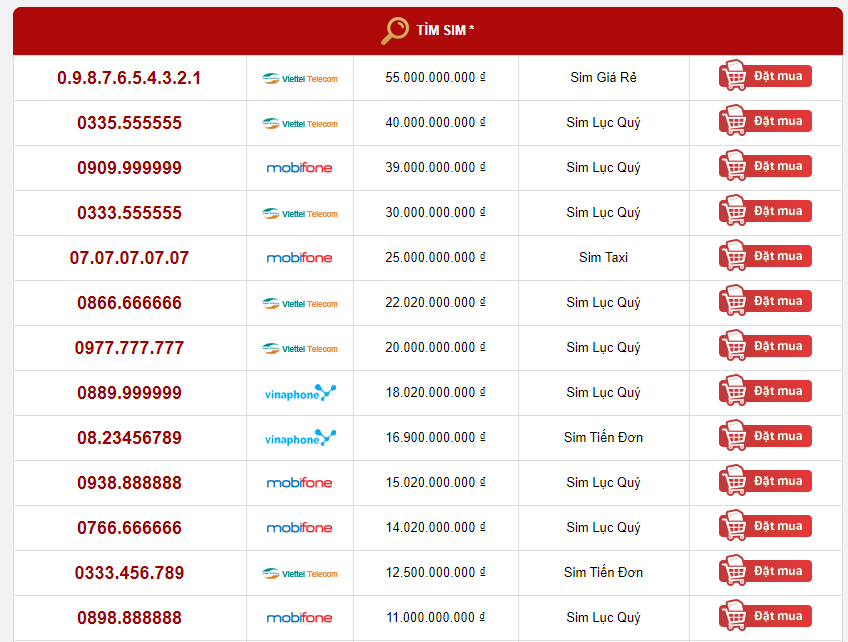Viewport: 848px width, 642px height.
Task: Open SIM number 07.07.07.07.07
Action: tap(129, 257)
